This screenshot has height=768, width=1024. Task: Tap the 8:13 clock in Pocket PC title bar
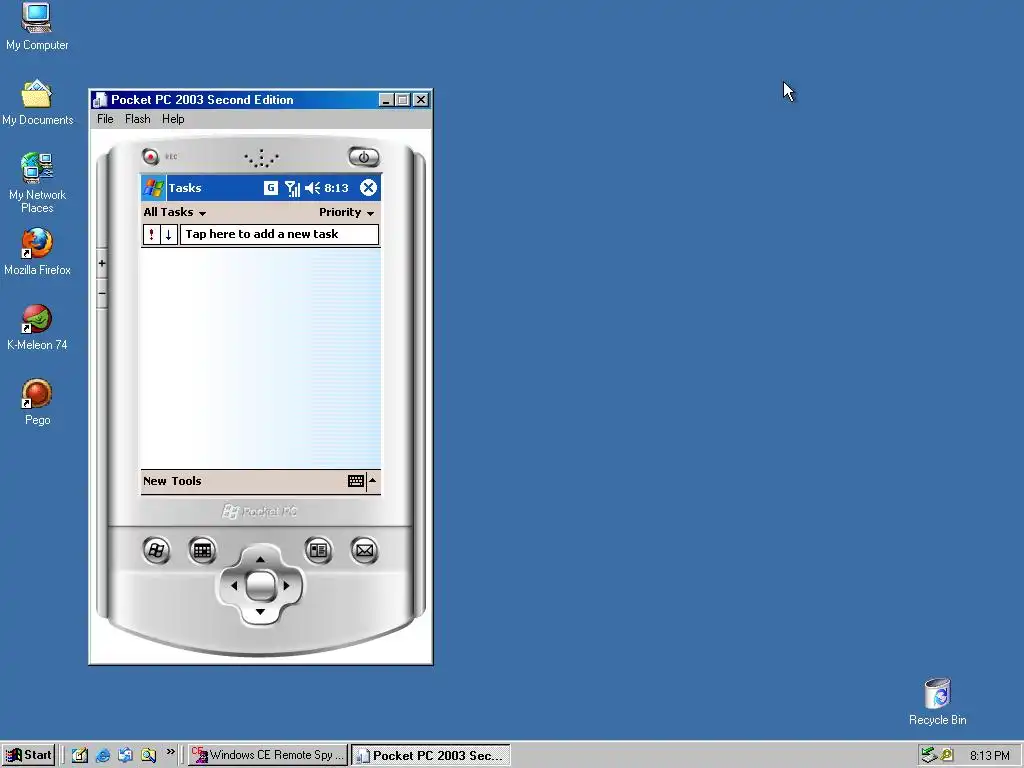tap(336, 188)
